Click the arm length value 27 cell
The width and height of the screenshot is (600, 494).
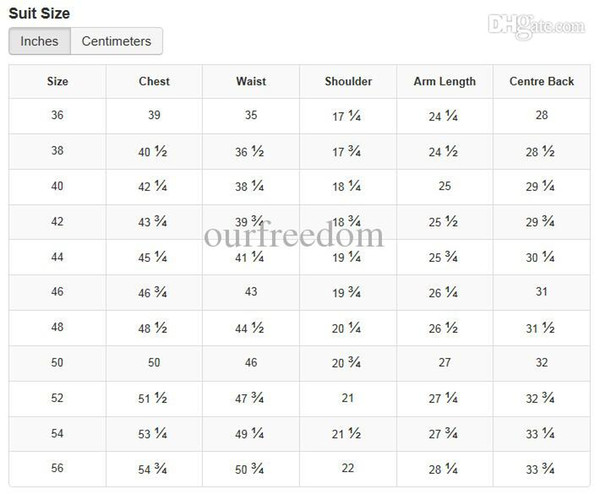pyautogui.click(x=445, y=362)
